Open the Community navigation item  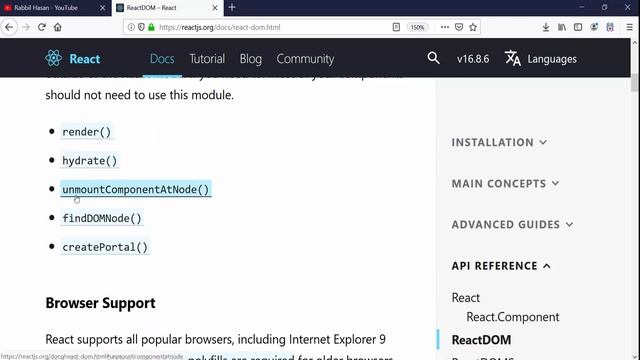click(305, 59)
